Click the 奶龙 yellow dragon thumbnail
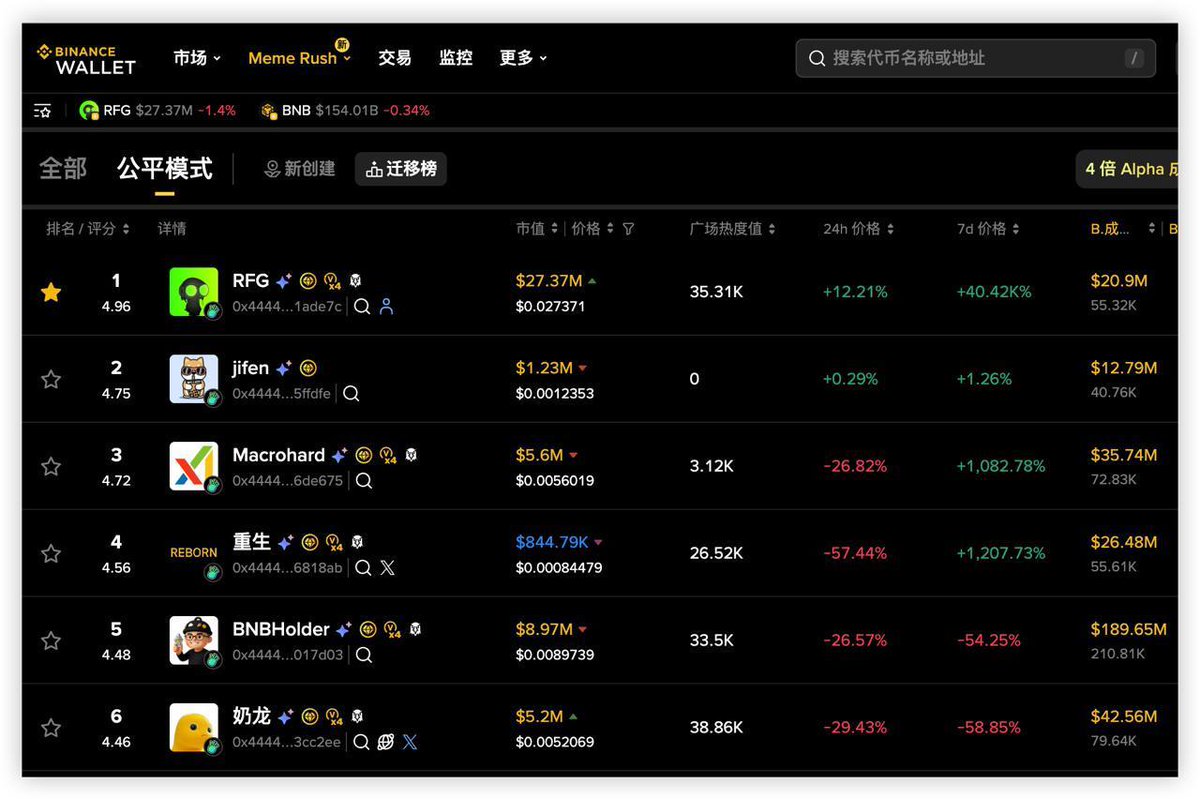Viewport: 1200px width, 799px height. coord(194,728)
